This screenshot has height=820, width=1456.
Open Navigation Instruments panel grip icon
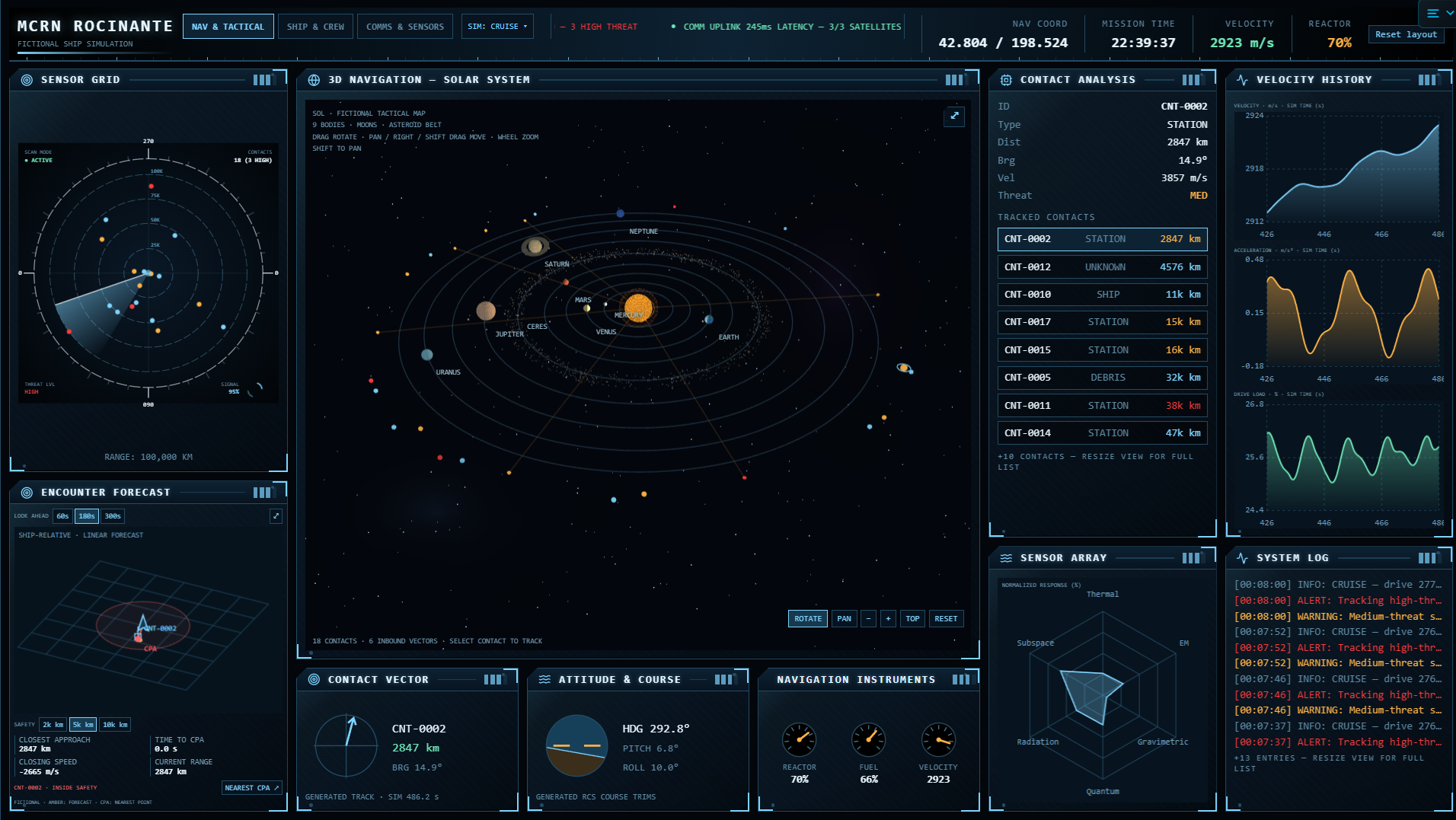961,680
